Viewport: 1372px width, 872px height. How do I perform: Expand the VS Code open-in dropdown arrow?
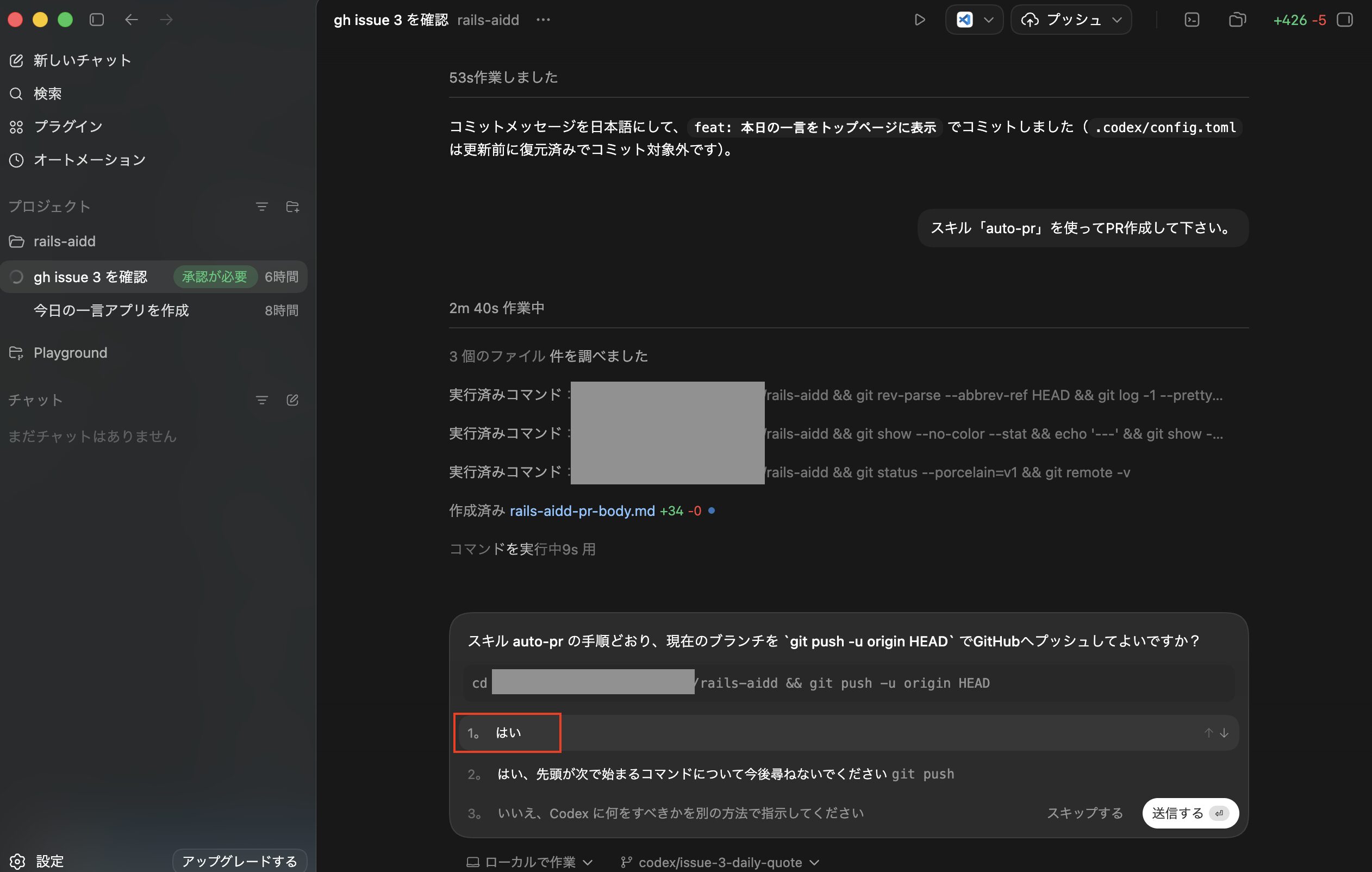point(989,20)
